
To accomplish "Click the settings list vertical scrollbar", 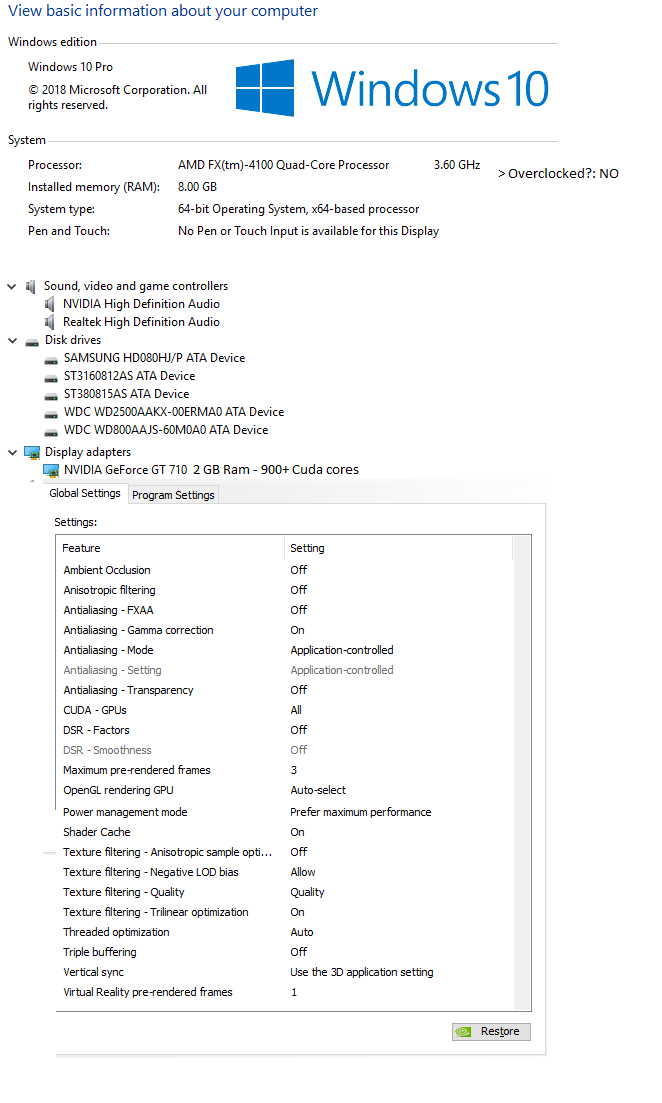I will 522,772.
